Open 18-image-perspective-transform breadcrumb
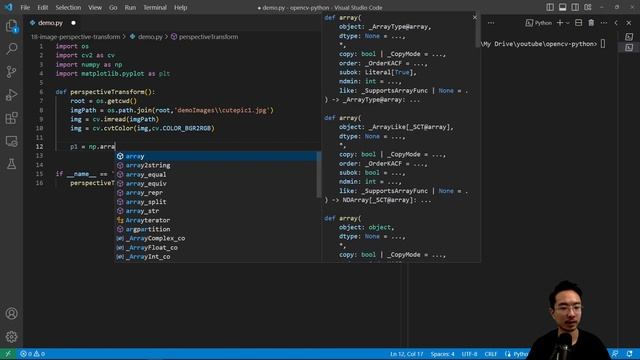 (x=76, y=37)
